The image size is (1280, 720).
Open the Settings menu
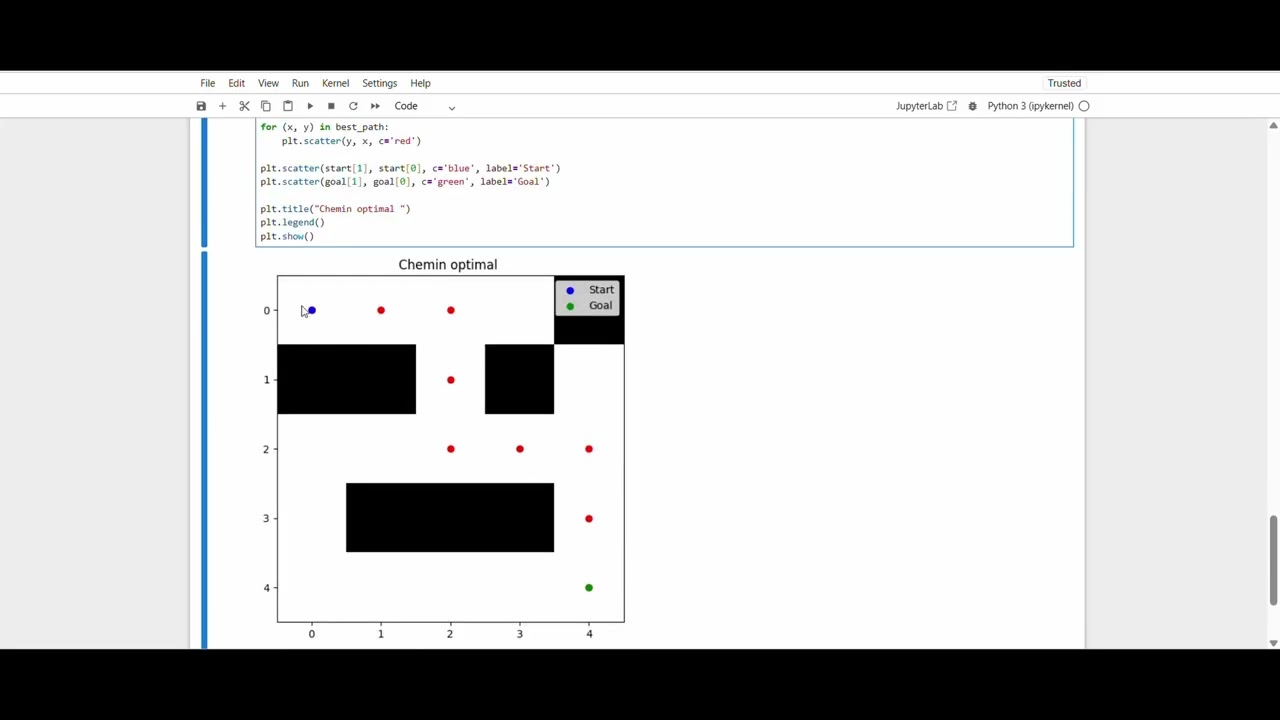379,83
